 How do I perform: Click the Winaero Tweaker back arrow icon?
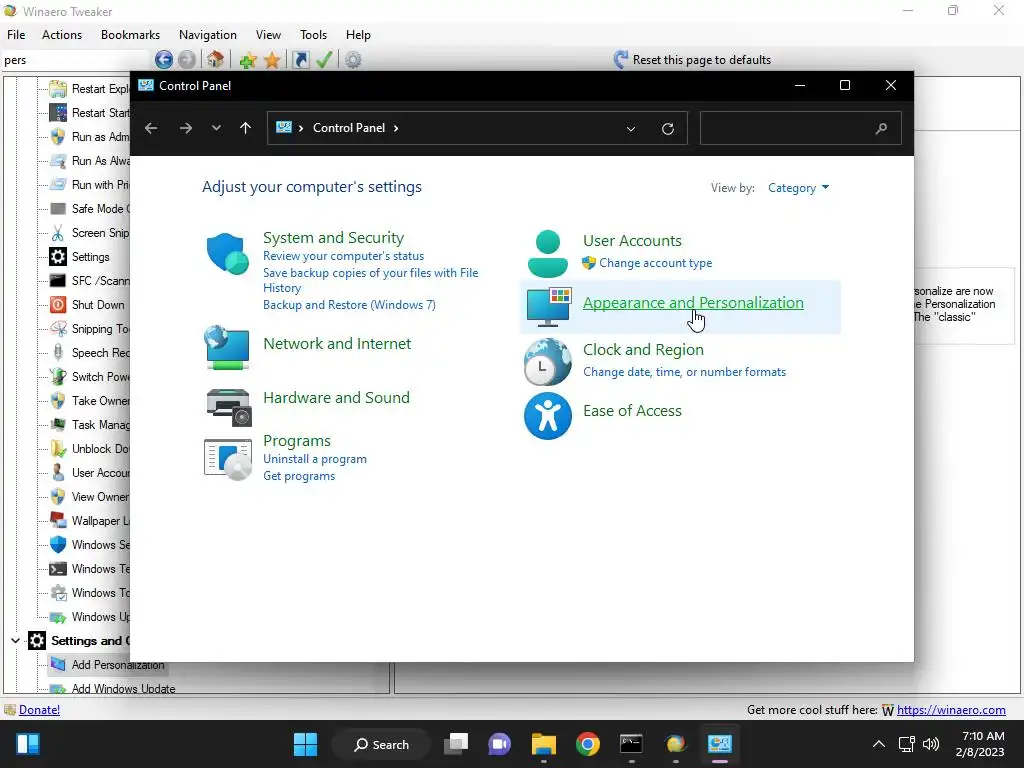click(164, 60)
